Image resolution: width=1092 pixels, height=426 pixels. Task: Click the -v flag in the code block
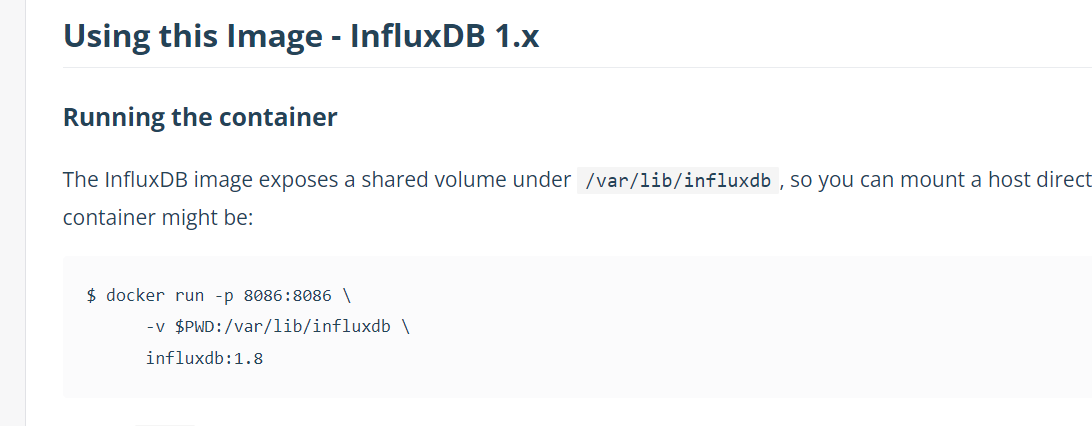[155, 327]
